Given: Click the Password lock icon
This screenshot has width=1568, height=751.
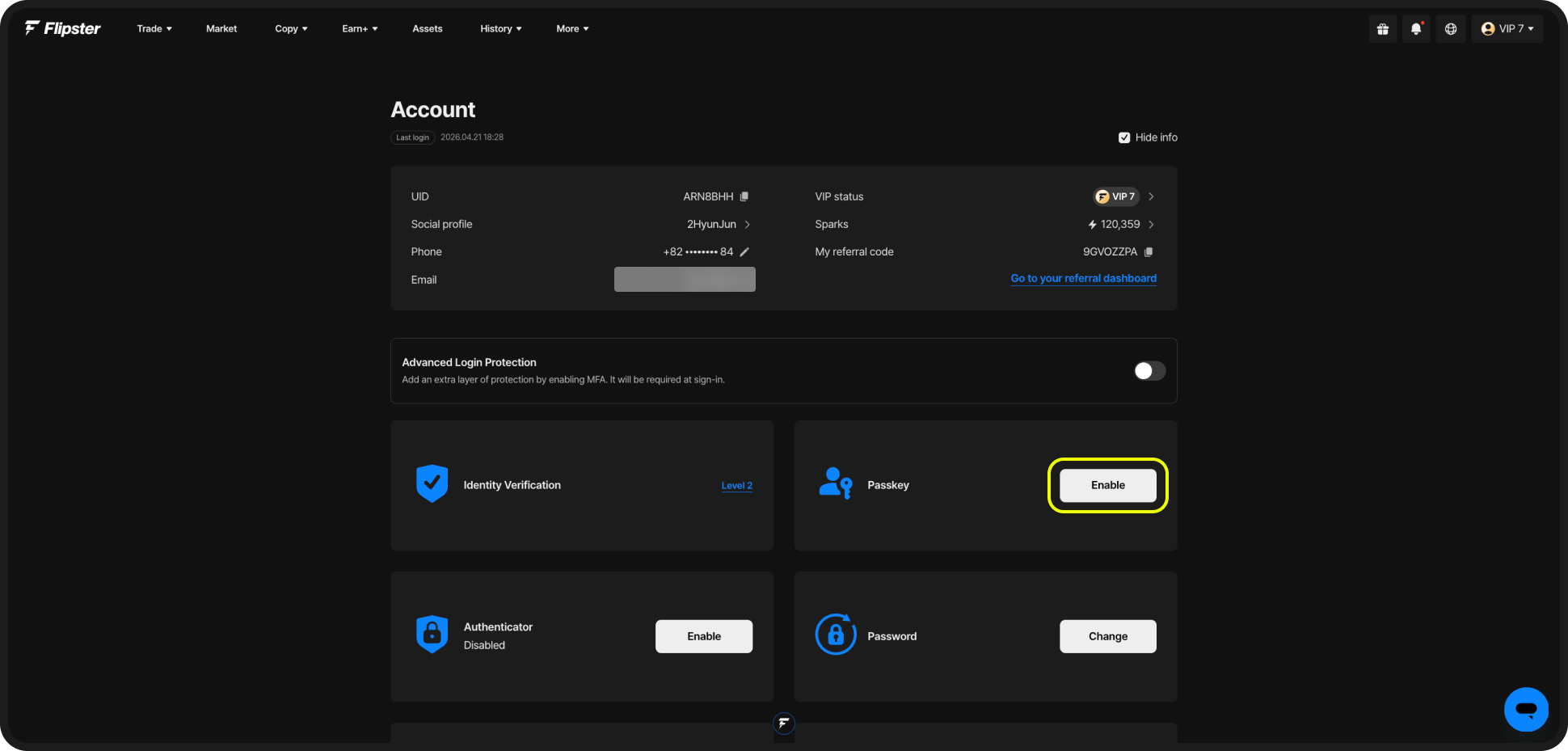Looking at the screenshot, I should tap(836, 635).
